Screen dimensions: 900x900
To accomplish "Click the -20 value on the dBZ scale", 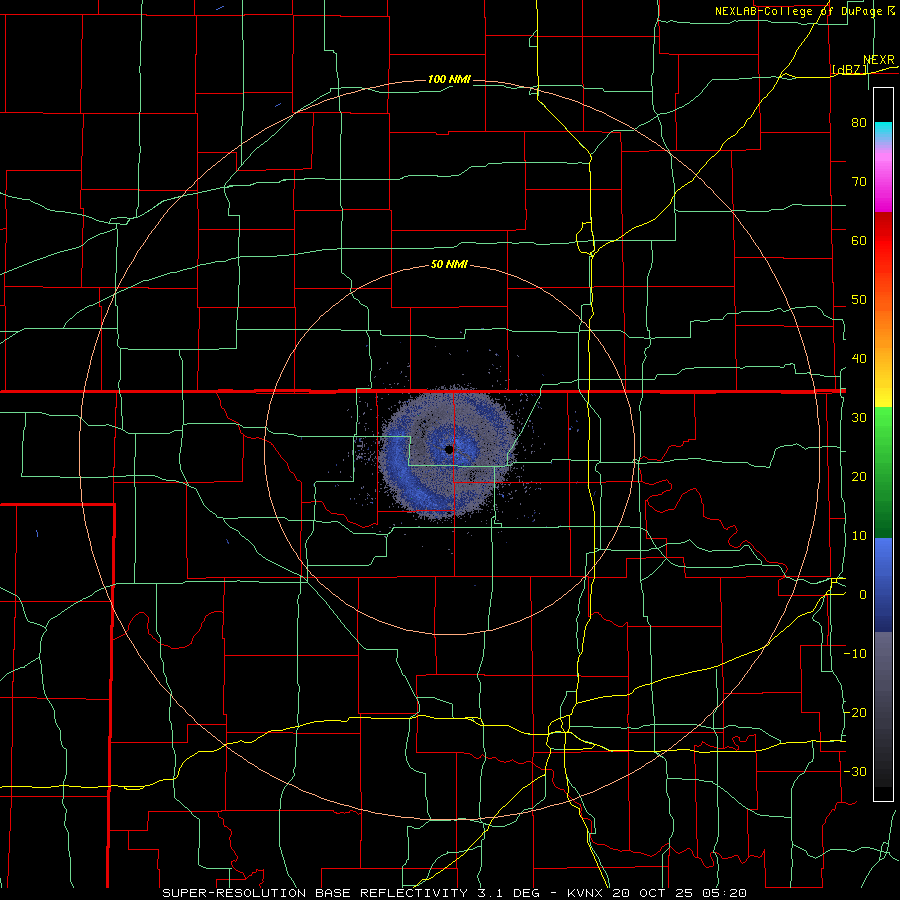I will (x=855, y=712).
